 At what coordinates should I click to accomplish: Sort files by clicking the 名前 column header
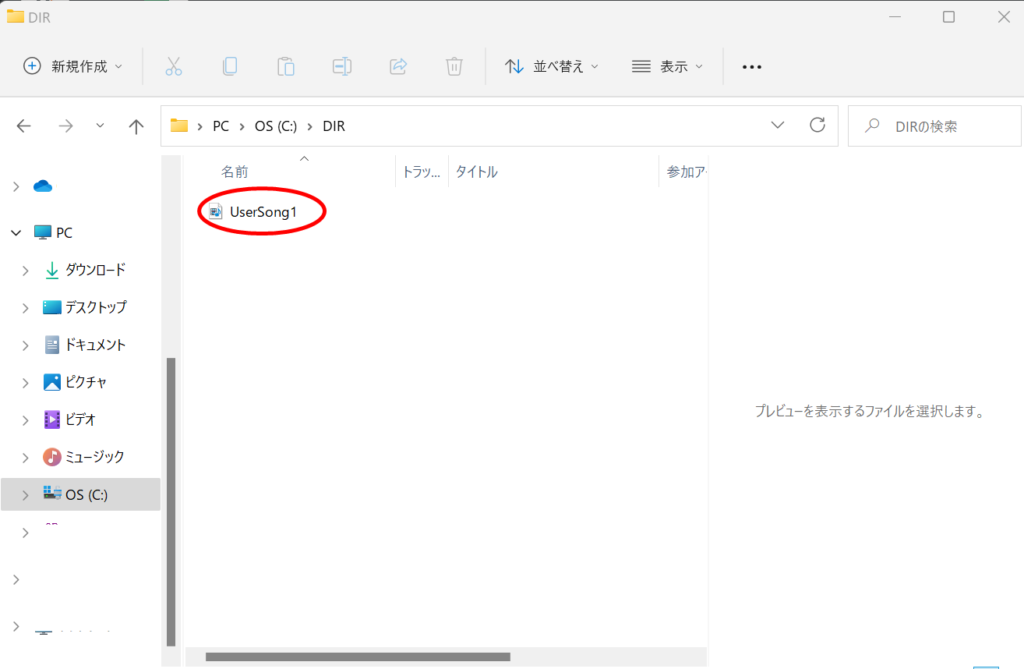[x=235, y=171]
